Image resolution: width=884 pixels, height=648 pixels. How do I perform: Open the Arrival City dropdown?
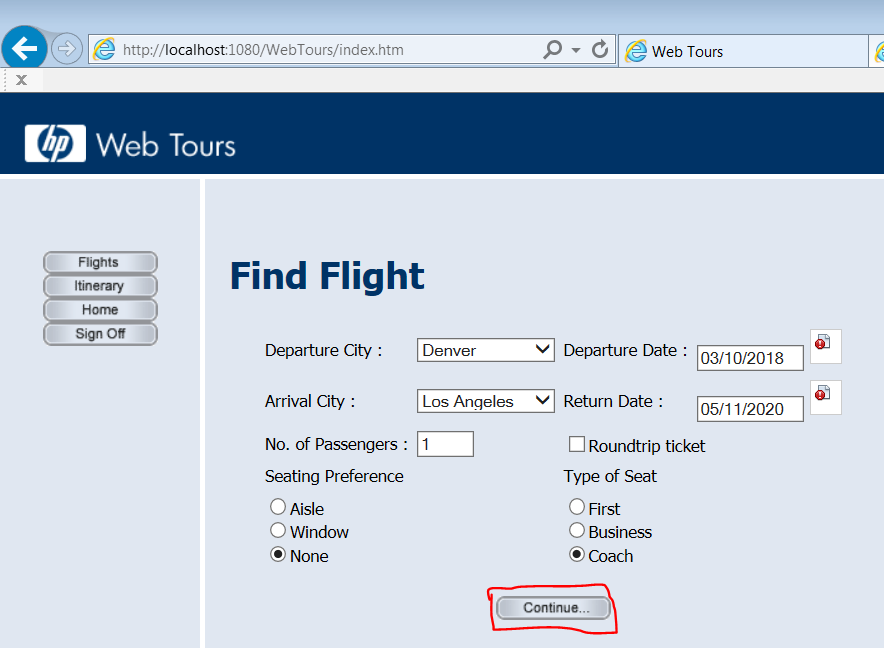click(485, 400)
